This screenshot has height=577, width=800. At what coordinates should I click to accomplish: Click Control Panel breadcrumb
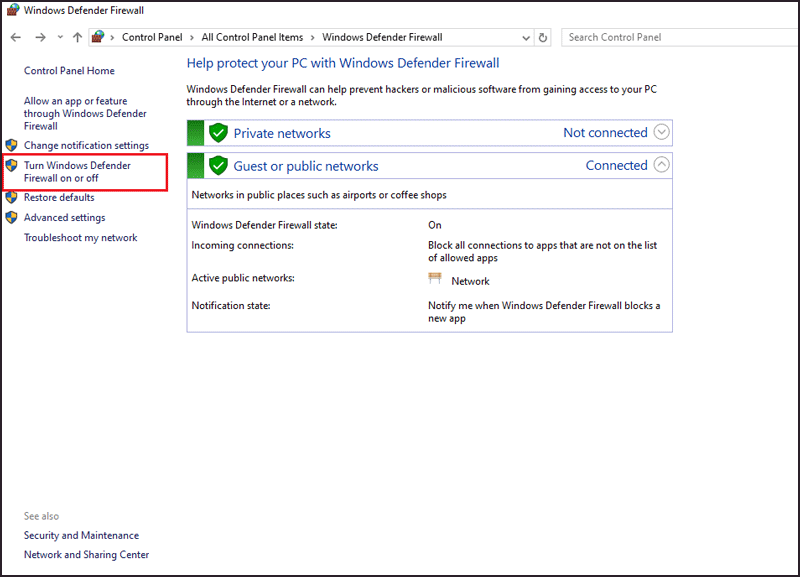click(152, 37)
